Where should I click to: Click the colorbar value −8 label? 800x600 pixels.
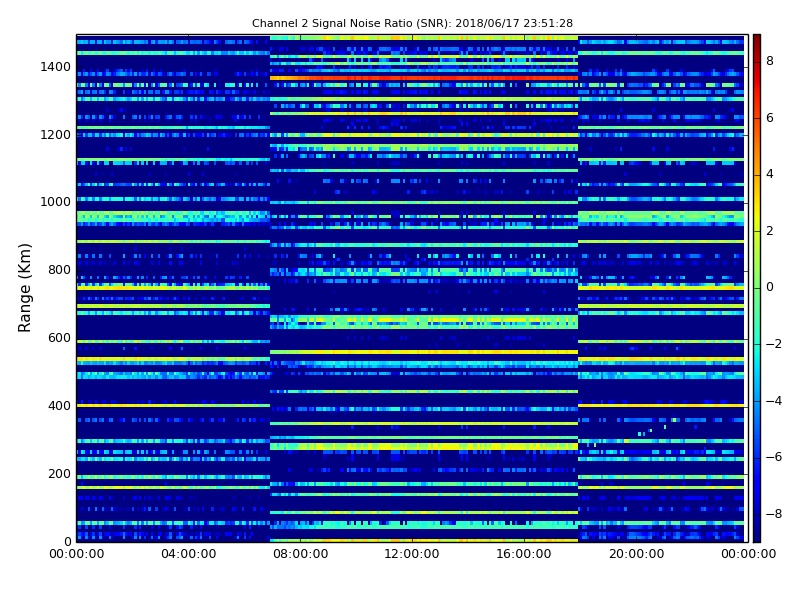pyautogui.click(x=774, y=514)
